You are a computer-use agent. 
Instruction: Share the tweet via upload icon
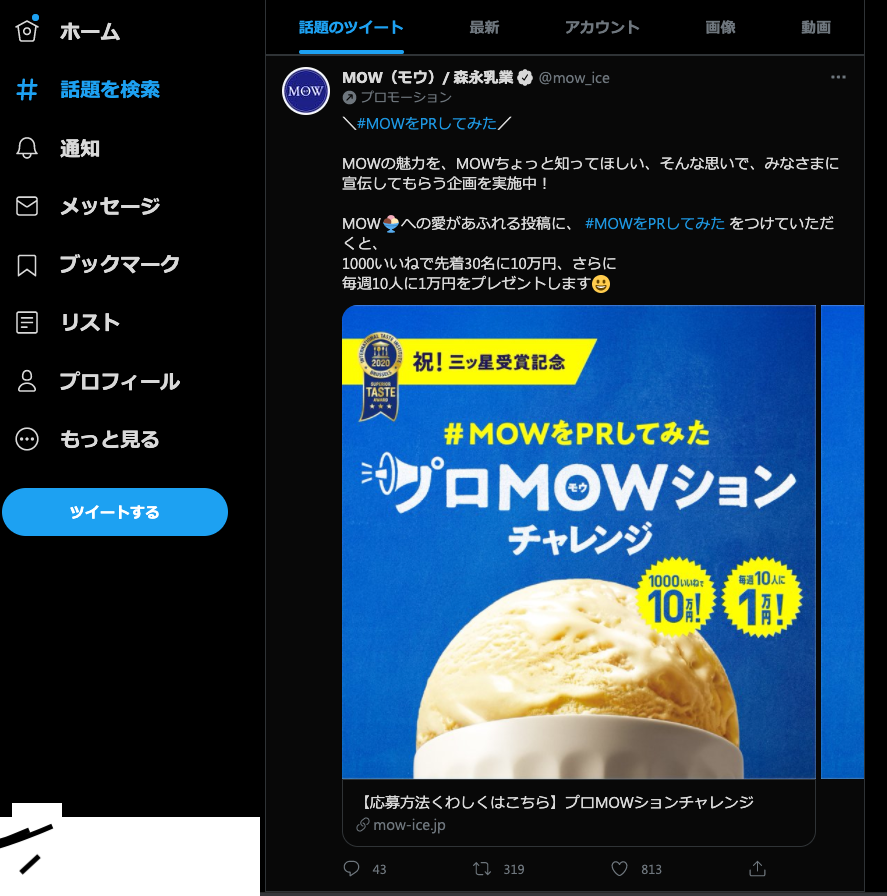coord(757,869)
